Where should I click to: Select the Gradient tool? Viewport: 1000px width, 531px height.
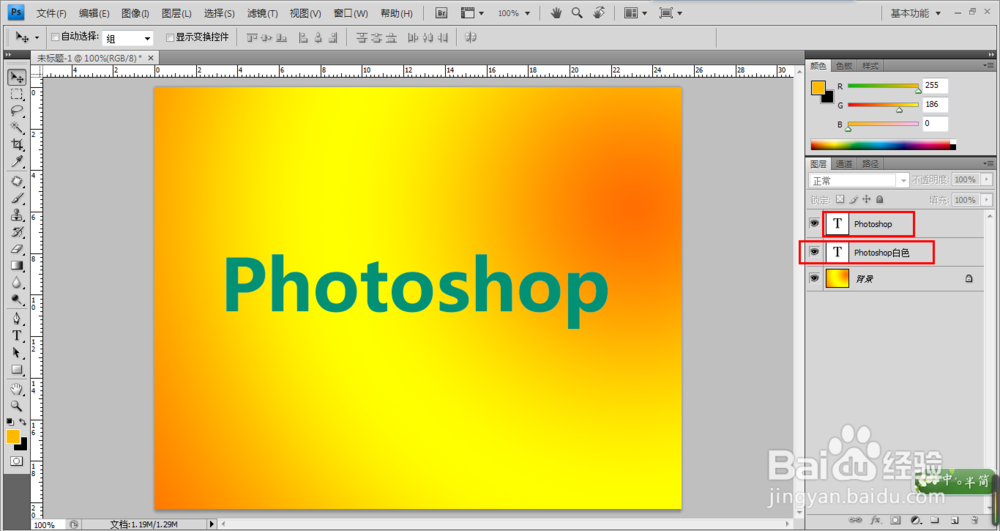pyautogui.click(x=17, y=266)
